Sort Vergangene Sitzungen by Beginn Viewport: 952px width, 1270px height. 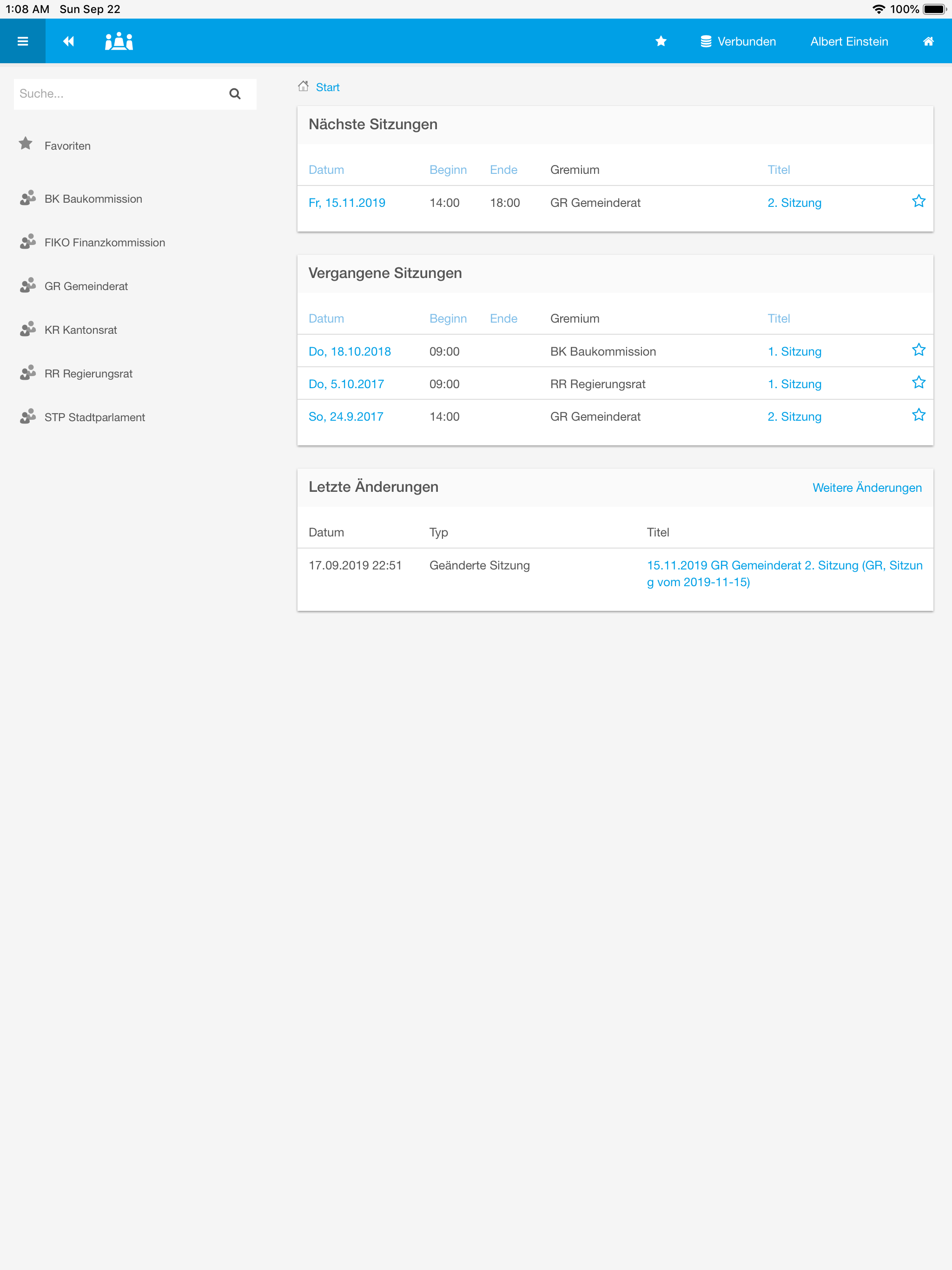pos(448,318)
